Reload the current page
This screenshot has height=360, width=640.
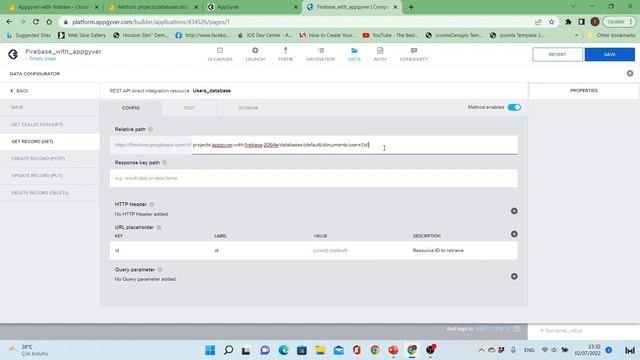[36, 22]
